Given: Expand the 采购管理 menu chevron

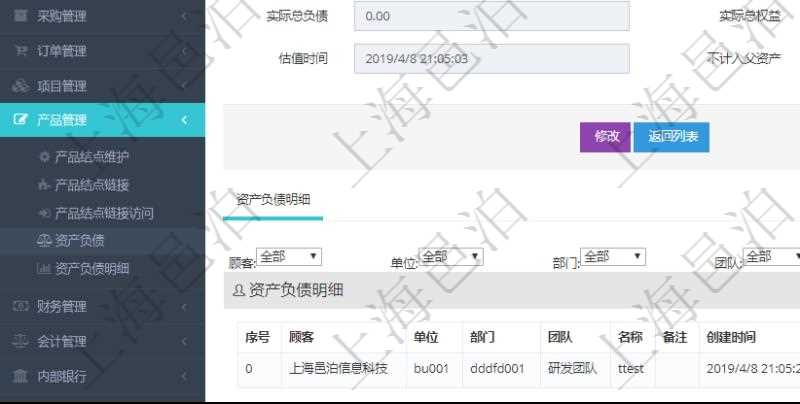Looking at the screenshot, I should click(x=184, y=16).
